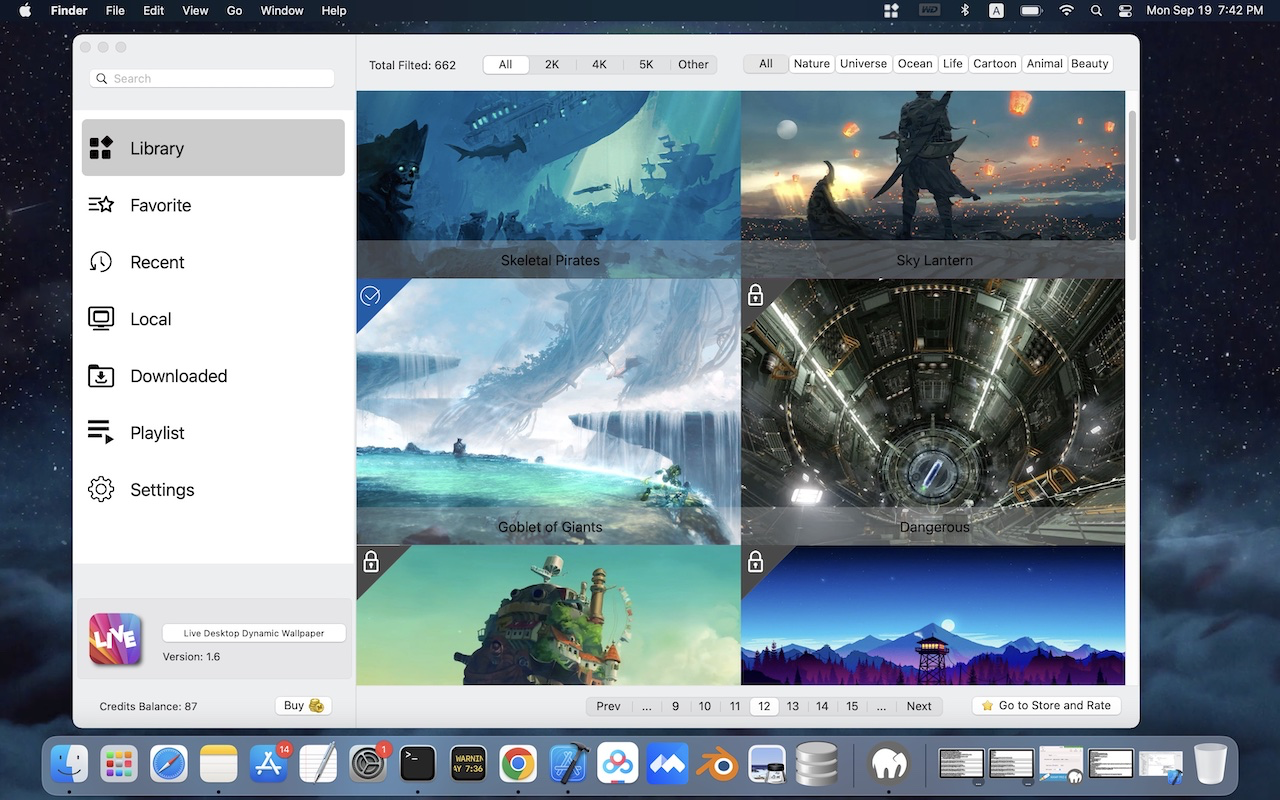
Task: Open the Settings gear icon
Action: point(101,490)
